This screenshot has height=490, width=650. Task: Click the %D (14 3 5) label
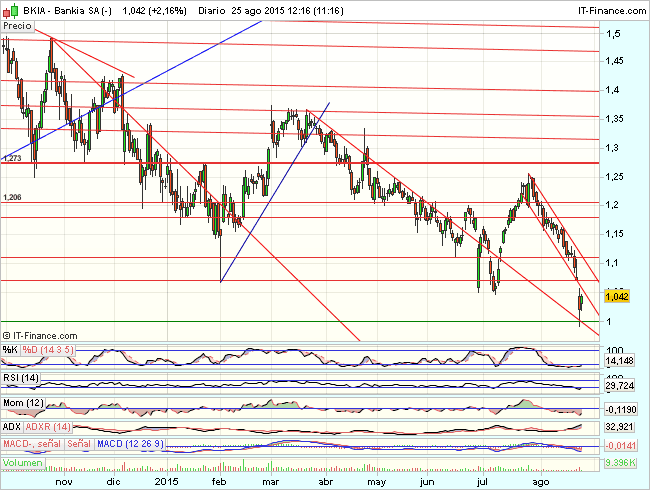48,350
